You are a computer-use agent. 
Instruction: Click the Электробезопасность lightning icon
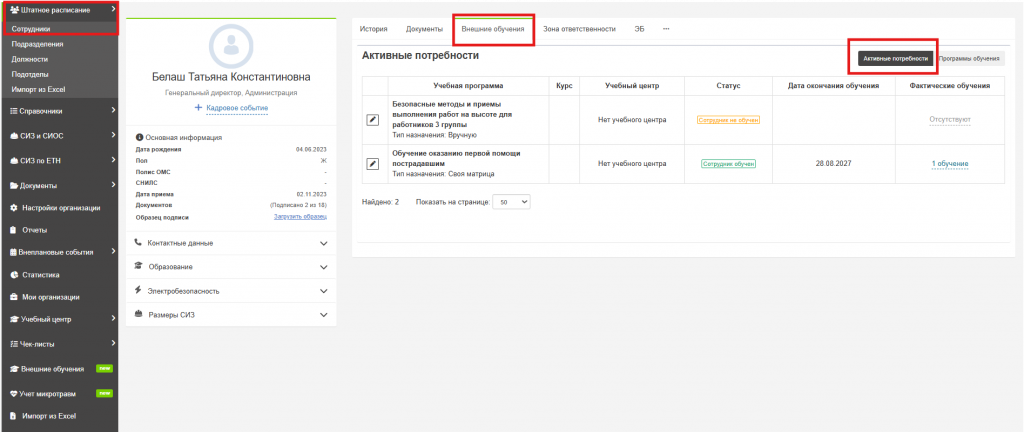[138, 290]
